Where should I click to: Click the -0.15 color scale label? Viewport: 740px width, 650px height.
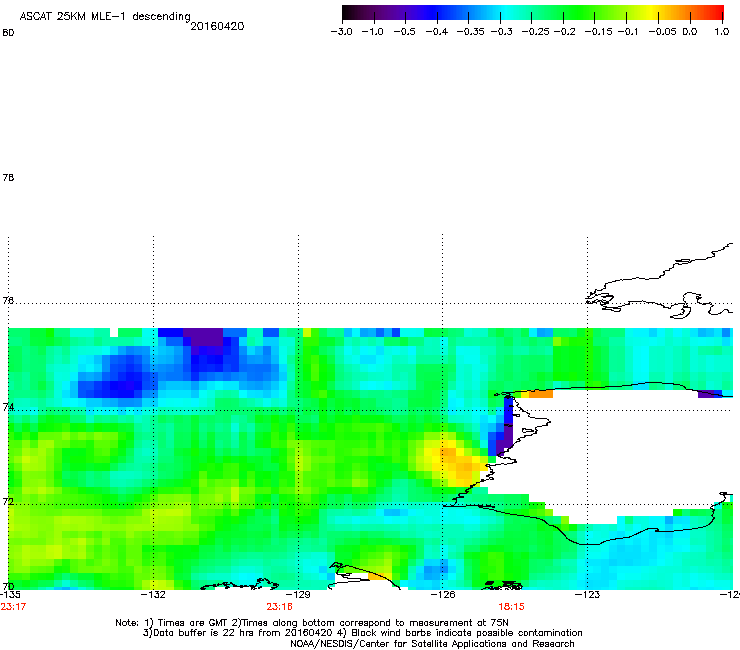pos(598,32)
